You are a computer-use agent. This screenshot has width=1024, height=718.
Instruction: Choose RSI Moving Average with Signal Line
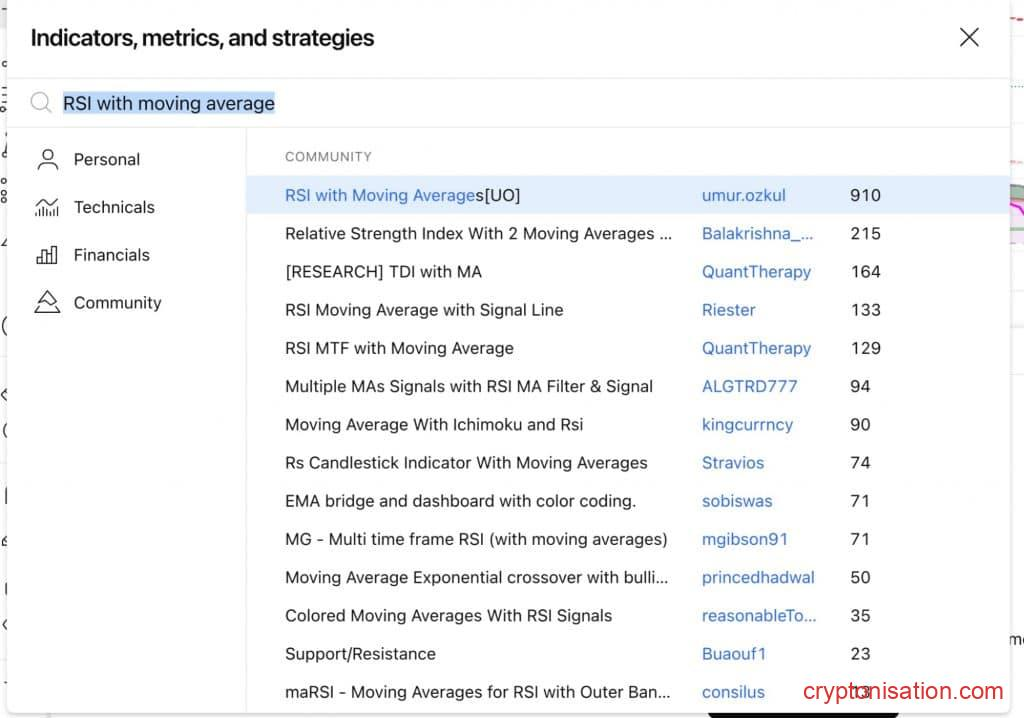(x=424, y=310)
